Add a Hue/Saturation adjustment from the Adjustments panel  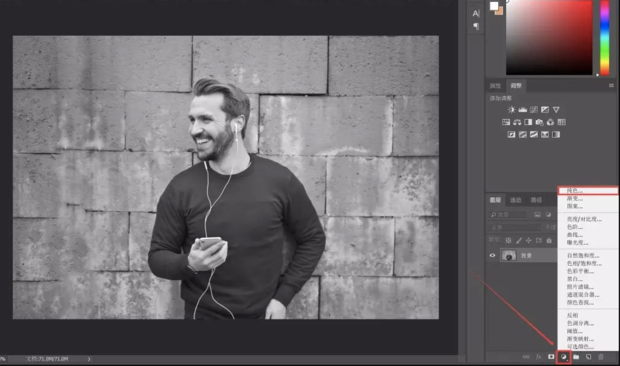[506, 122]
